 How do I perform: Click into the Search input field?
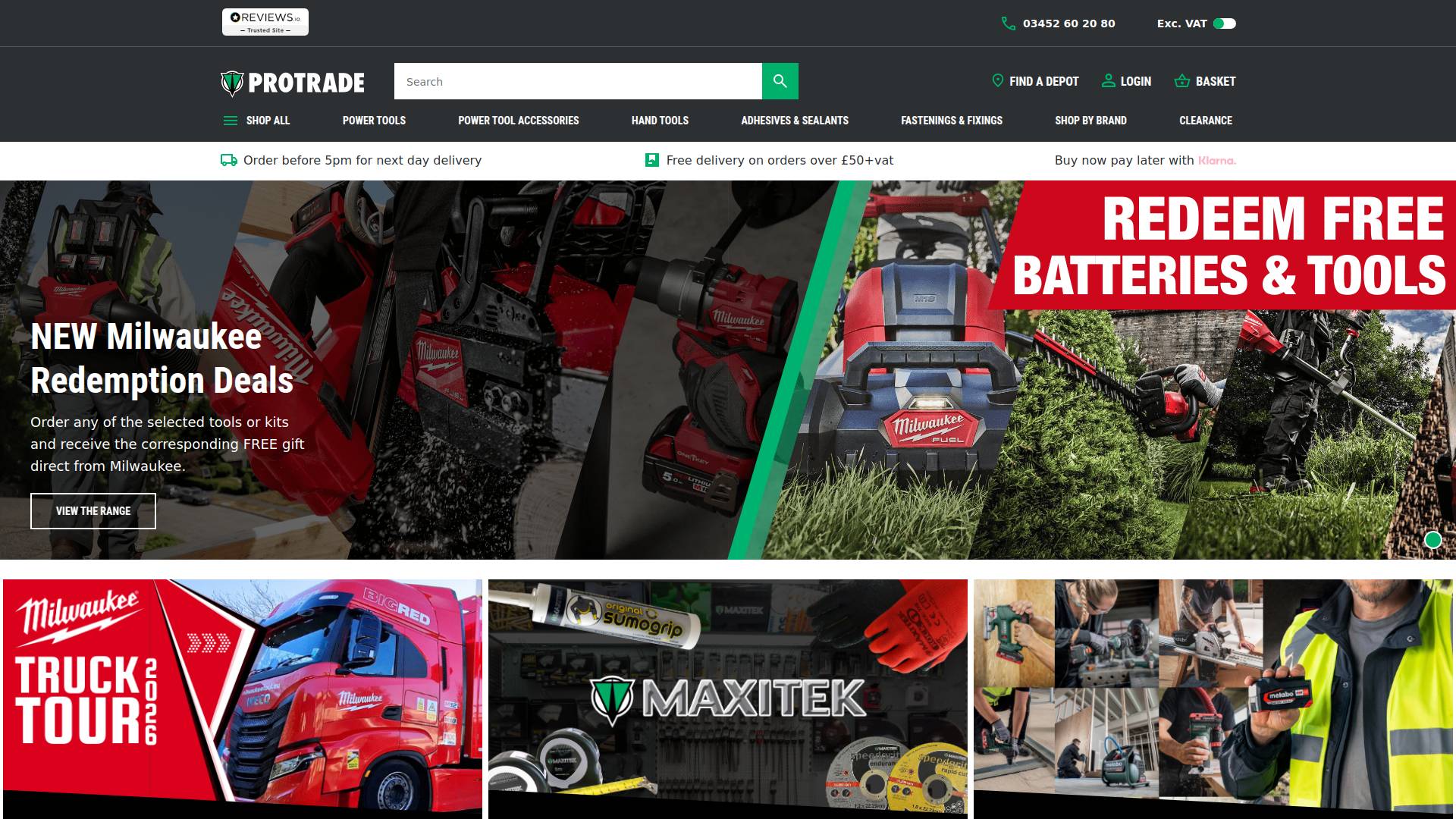pos(576,81)
